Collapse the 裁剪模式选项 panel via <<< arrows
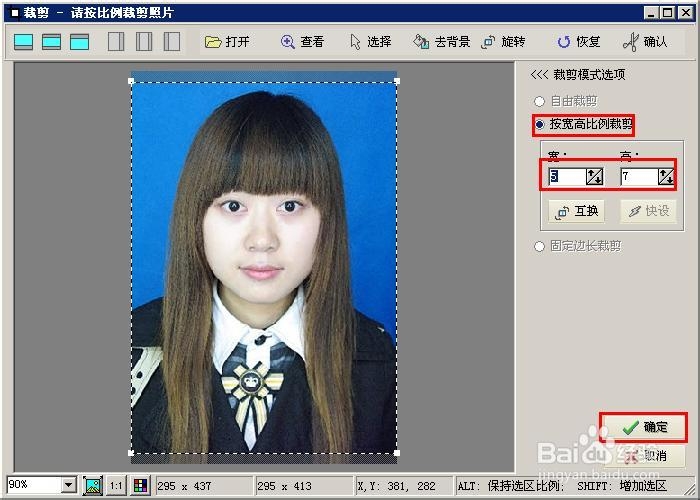 pyautogui.click(x=539, y=75)
